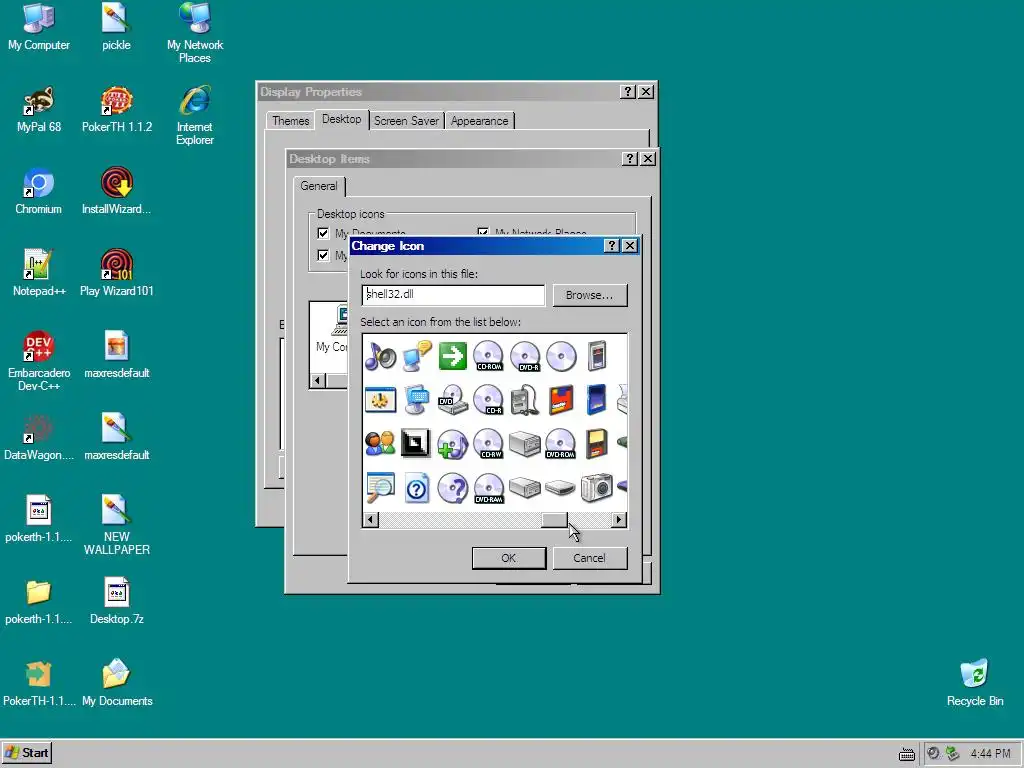Screen dimensions: 1024x768
Task: Click the shell32.dll file path field
Action: [453, 295]
